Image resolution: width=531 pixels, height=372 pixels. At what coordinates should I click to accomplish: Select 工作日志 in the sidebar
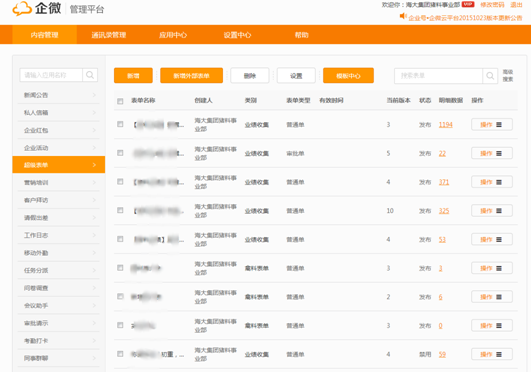point(59,235)
